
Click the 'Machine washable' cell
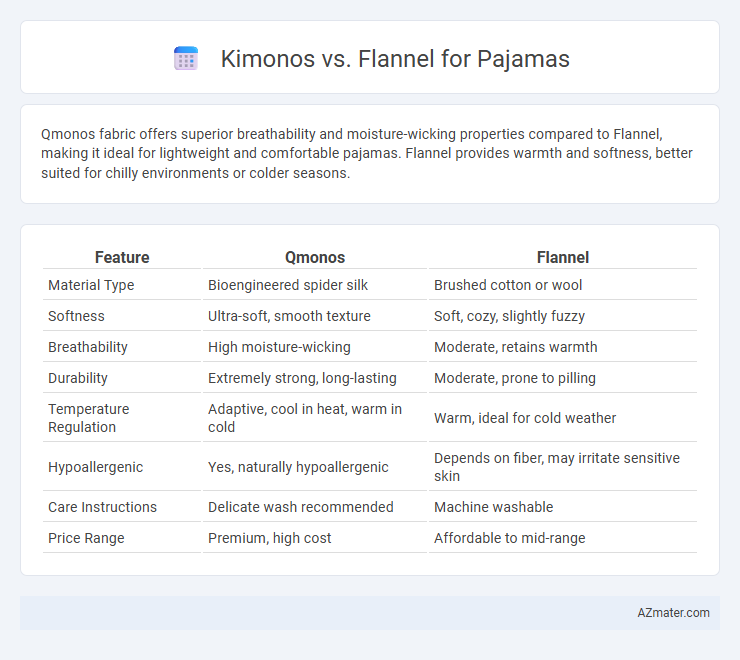[x=493, y=507]
